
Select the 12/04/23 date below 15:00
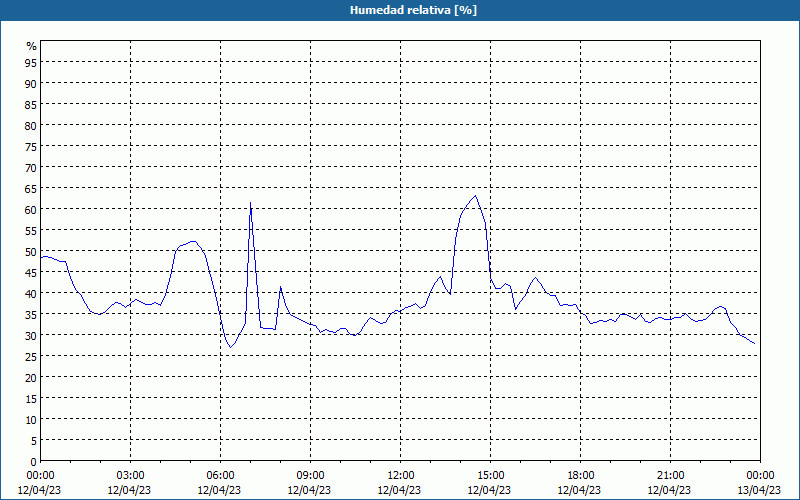(489, 490)
